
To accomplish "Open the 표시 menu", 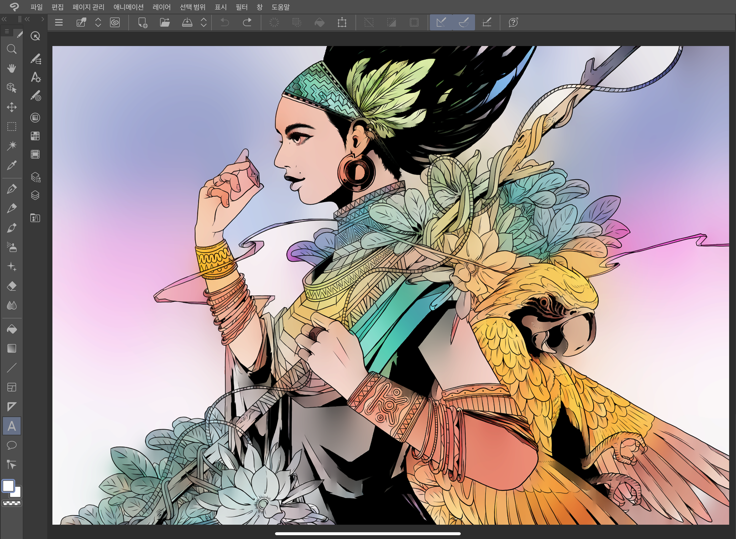I will pyautogui.click(x=221, y=7).
